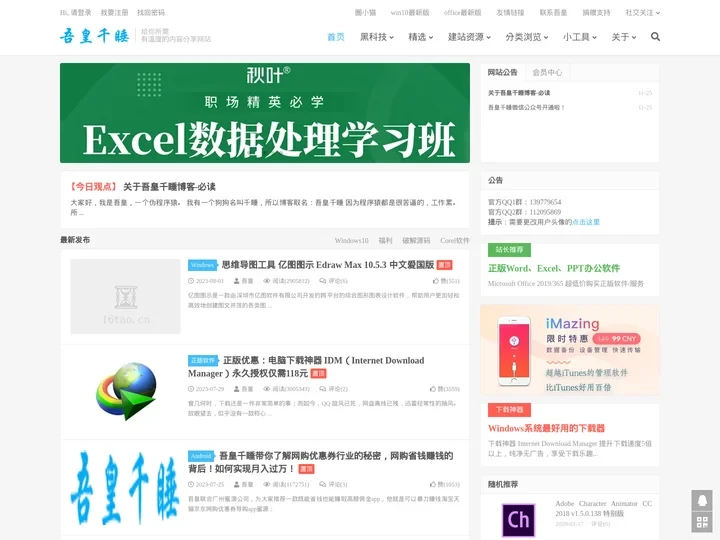Like the Edraw Max post with thumbs-up 赞(551)
Image resolution: width=720 pixels, height=540 pixels.
(x=445, y=281)
